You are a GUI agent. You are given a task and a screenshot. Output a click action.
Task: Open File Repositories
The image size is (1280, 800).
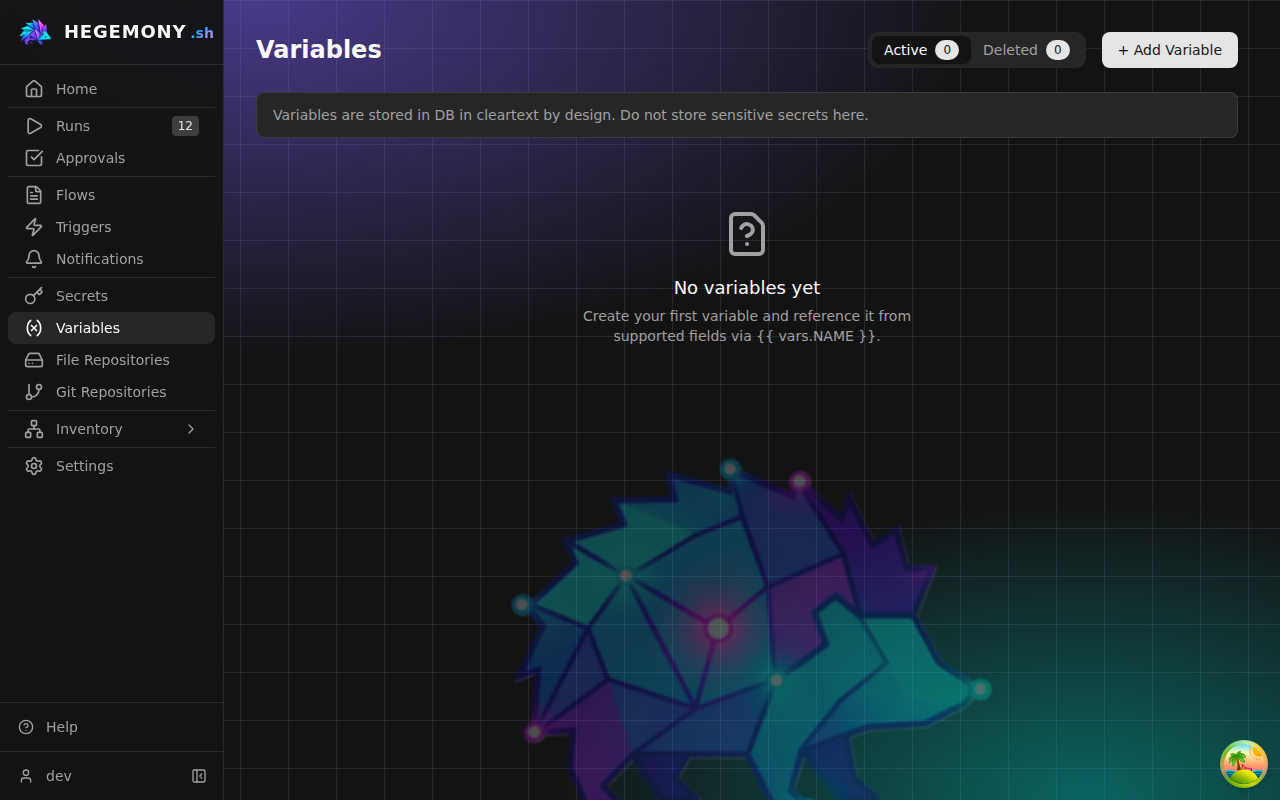111,360
